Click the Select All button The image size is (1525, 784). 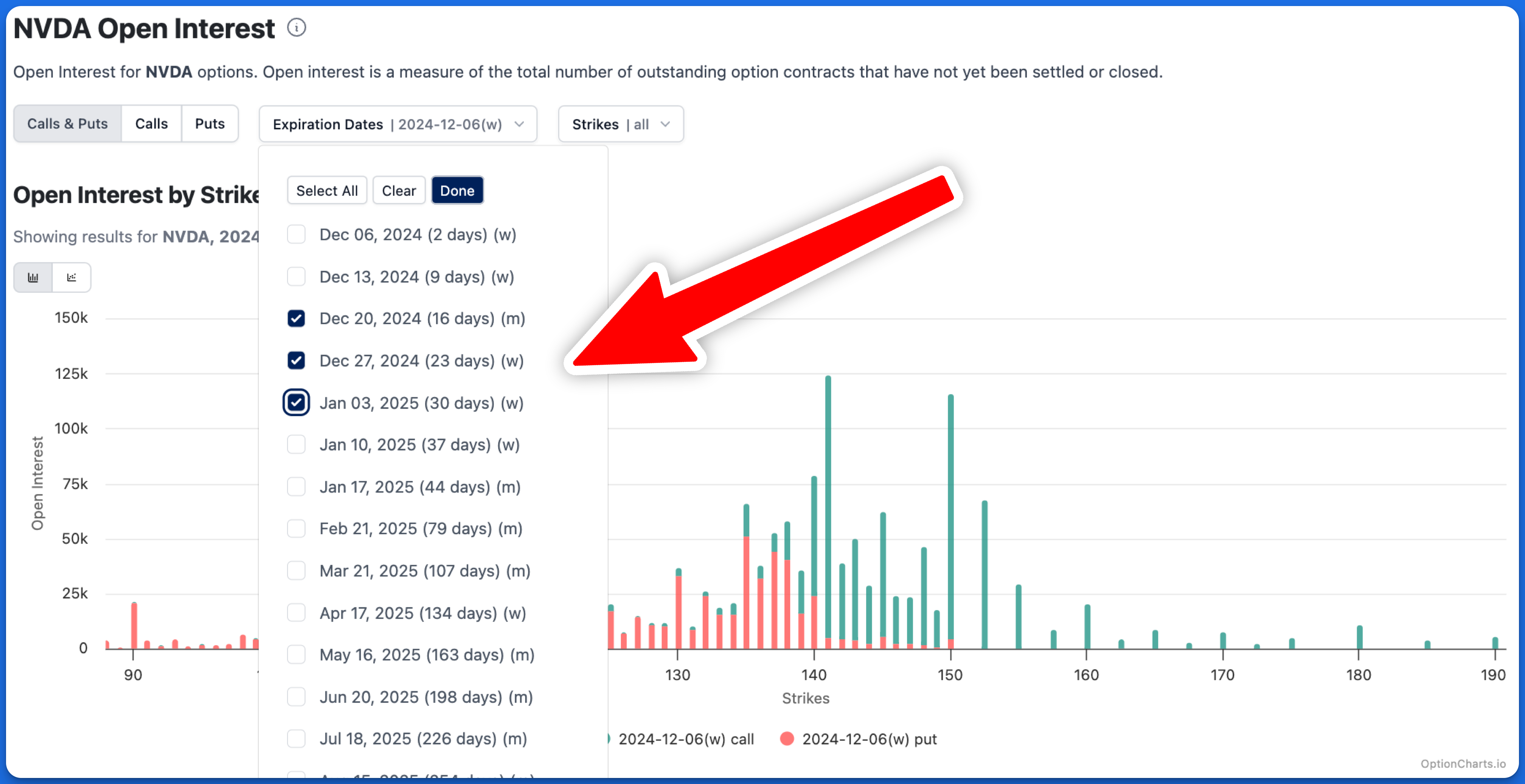coord(327,191)
